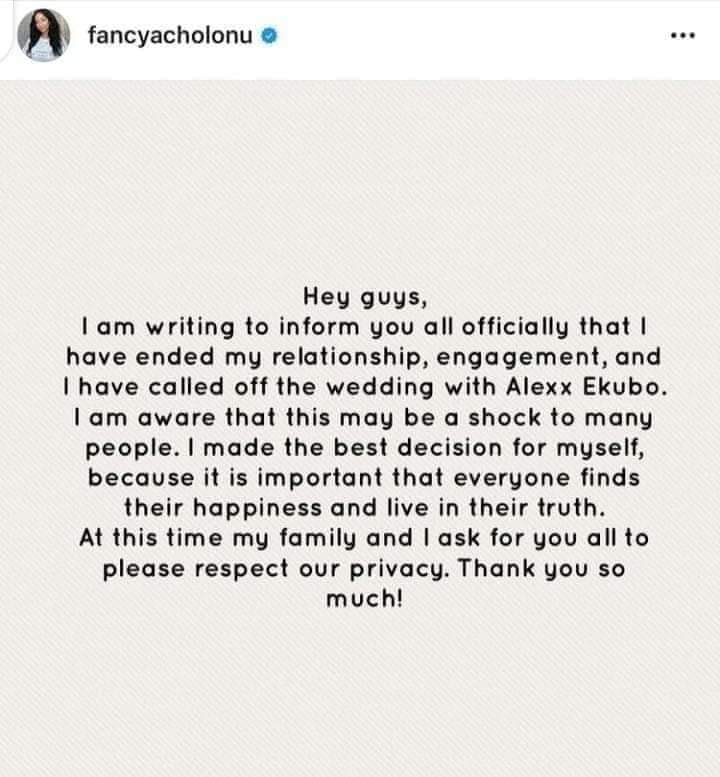Open fancyacholonu's profile picture

44,35
